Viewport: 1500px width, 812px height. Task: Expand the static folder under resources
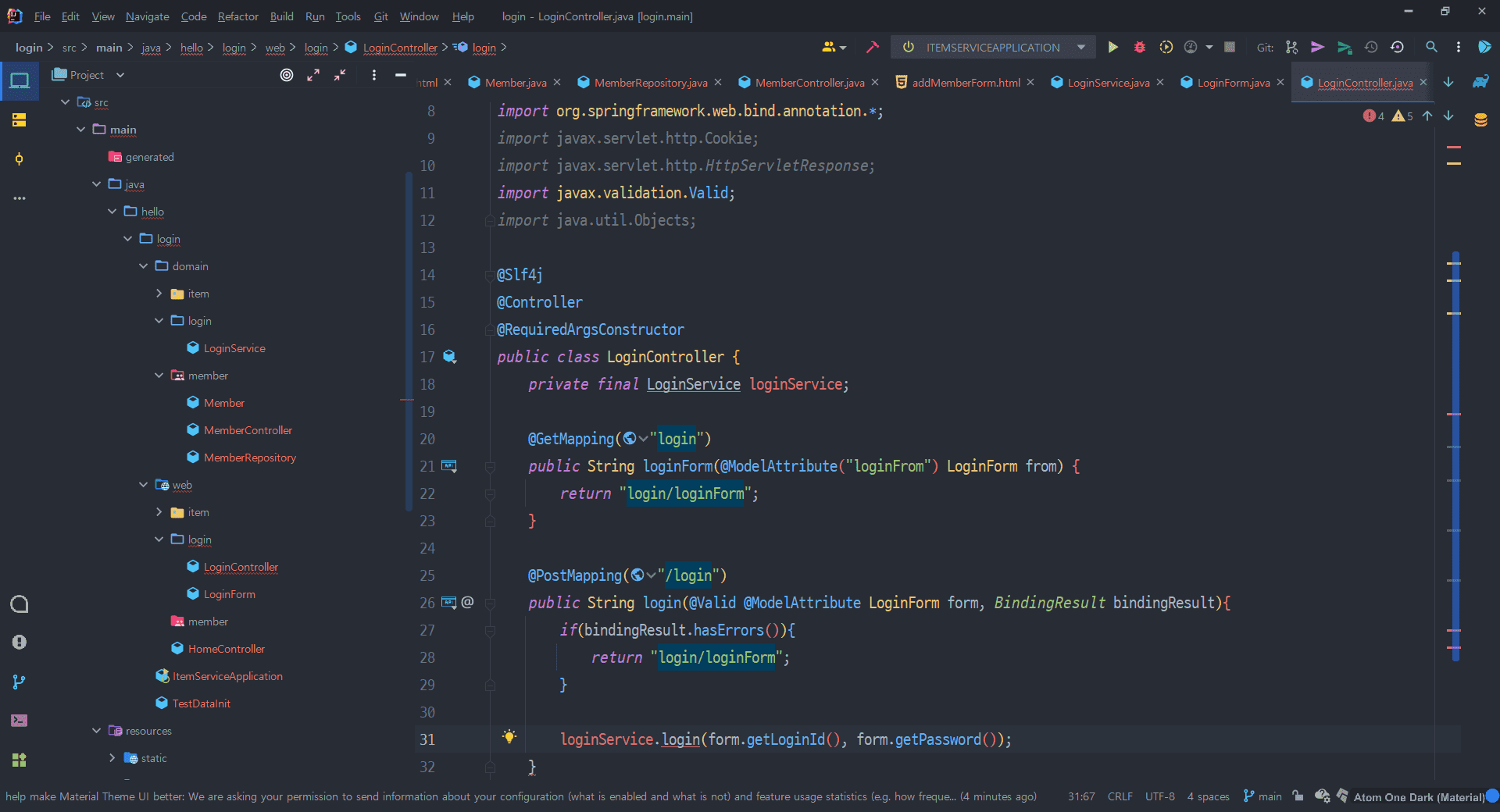(x=112, y=758)
